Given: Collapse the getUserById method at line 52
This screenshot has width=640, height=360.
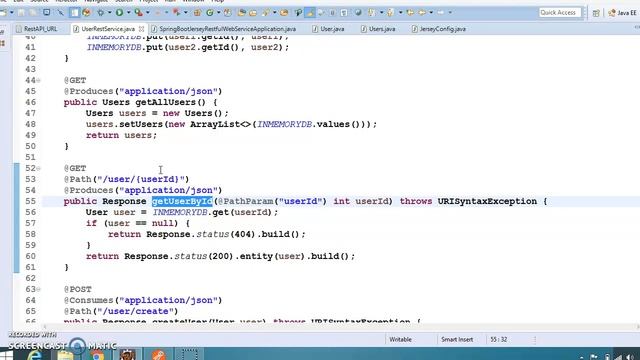Looking at the screenshot, I should [38, 168].
